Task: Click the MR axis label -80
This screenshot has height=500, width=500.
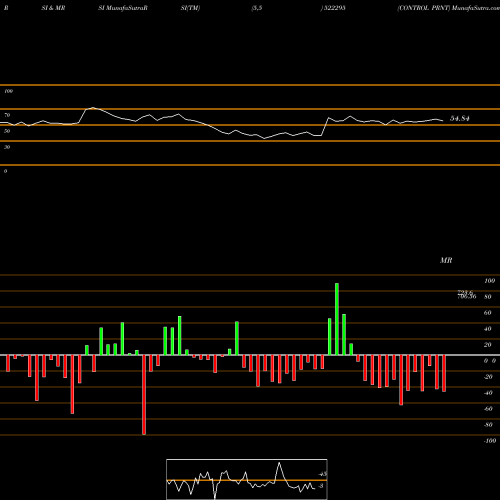Action: [488, 425]
